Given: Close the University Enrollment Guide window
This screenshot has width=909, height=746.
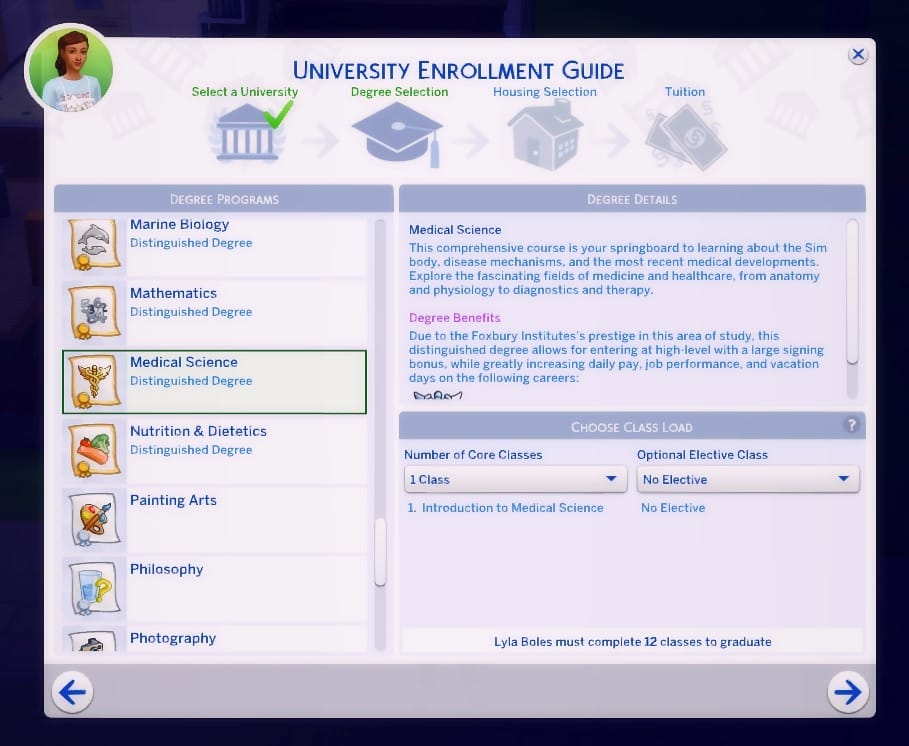Looking at the screenshot, I should pos(858,55).
